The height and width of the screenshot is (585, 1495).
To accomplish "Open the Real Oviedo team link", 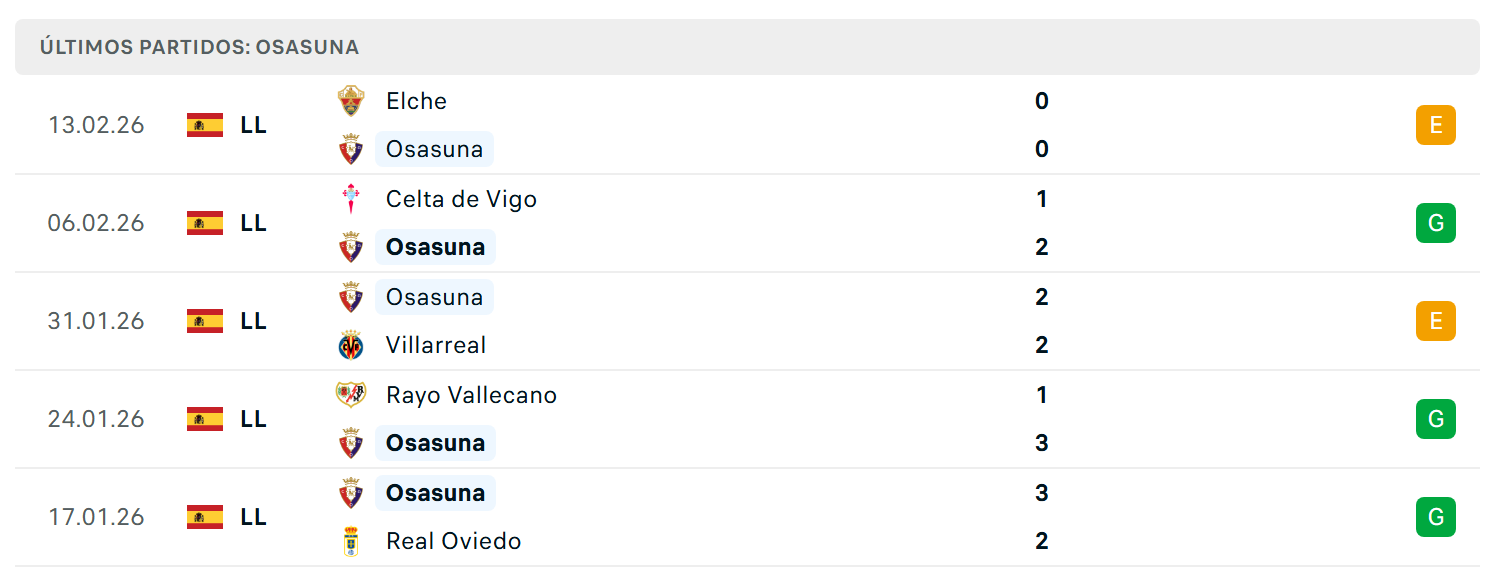I will click(454, 541).
